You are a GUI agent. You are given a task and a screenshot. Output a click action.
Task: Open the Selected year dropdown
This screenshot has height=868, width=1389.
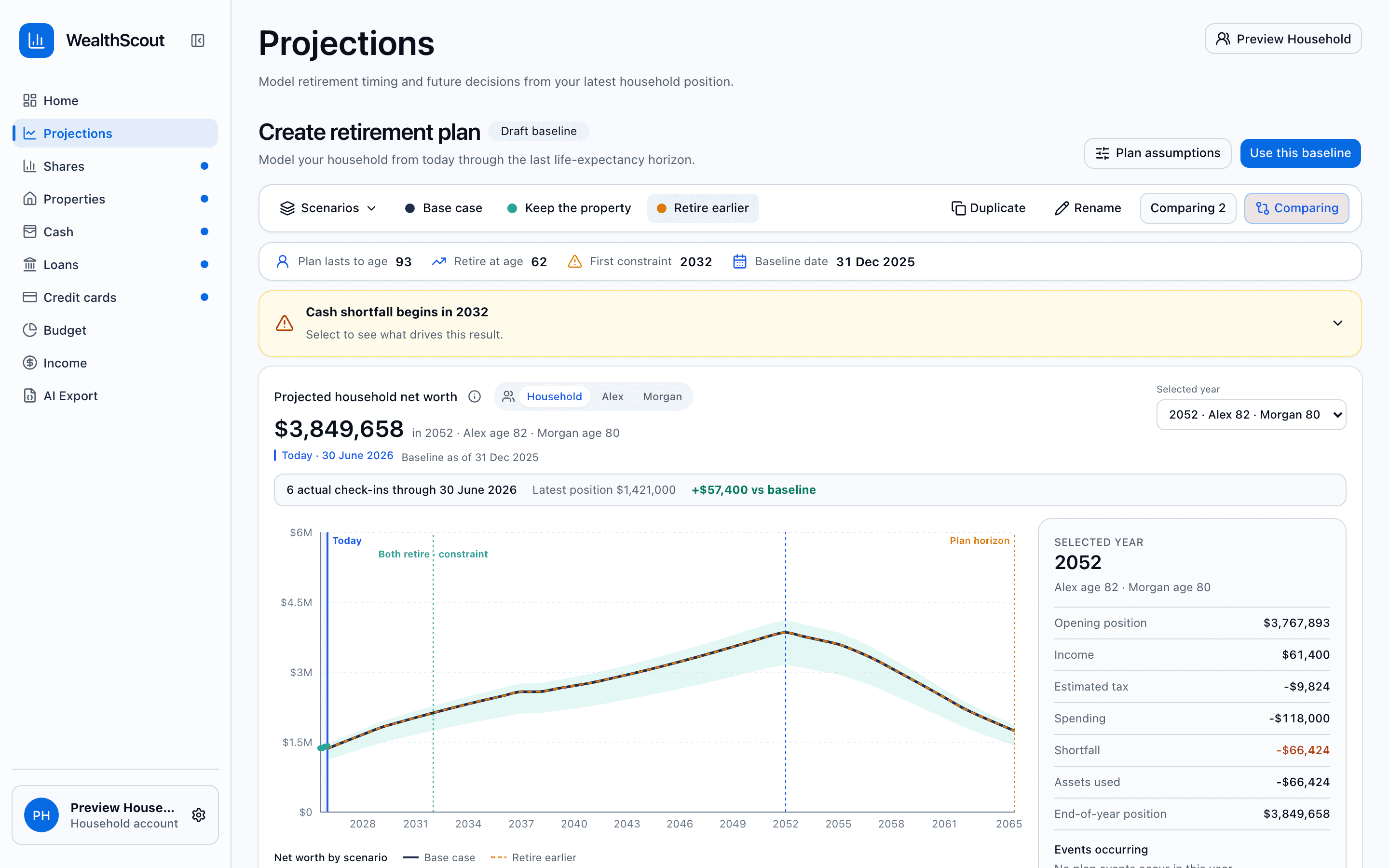point(1251,415)
